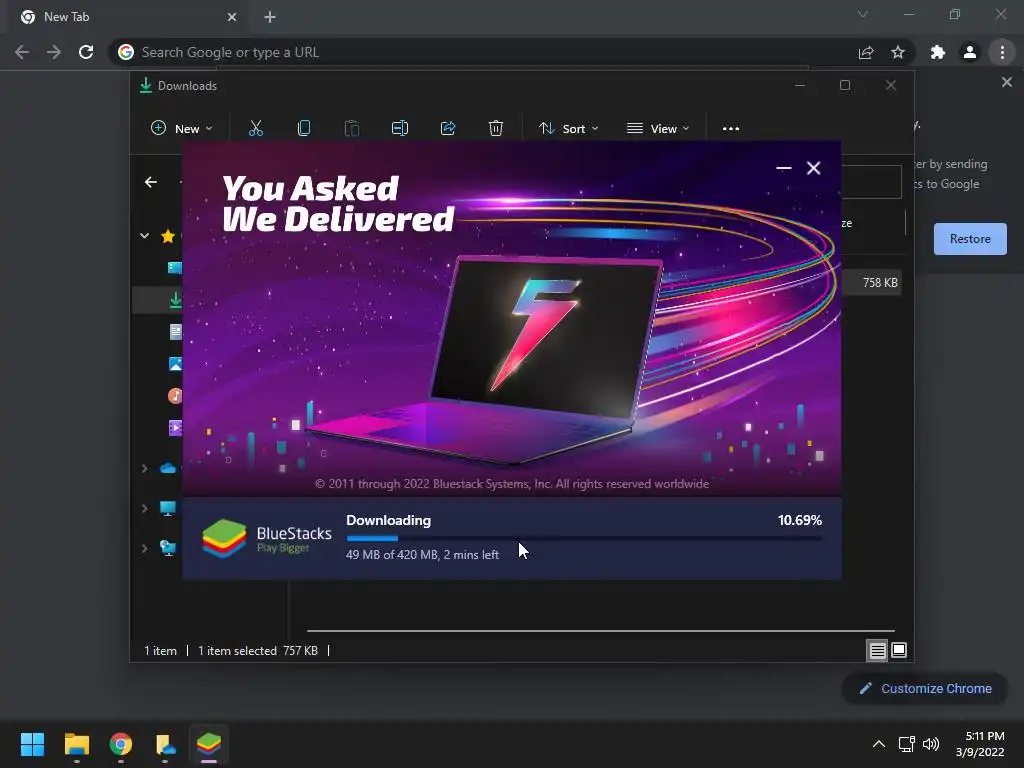Select the New Tab browser tab

129,17
